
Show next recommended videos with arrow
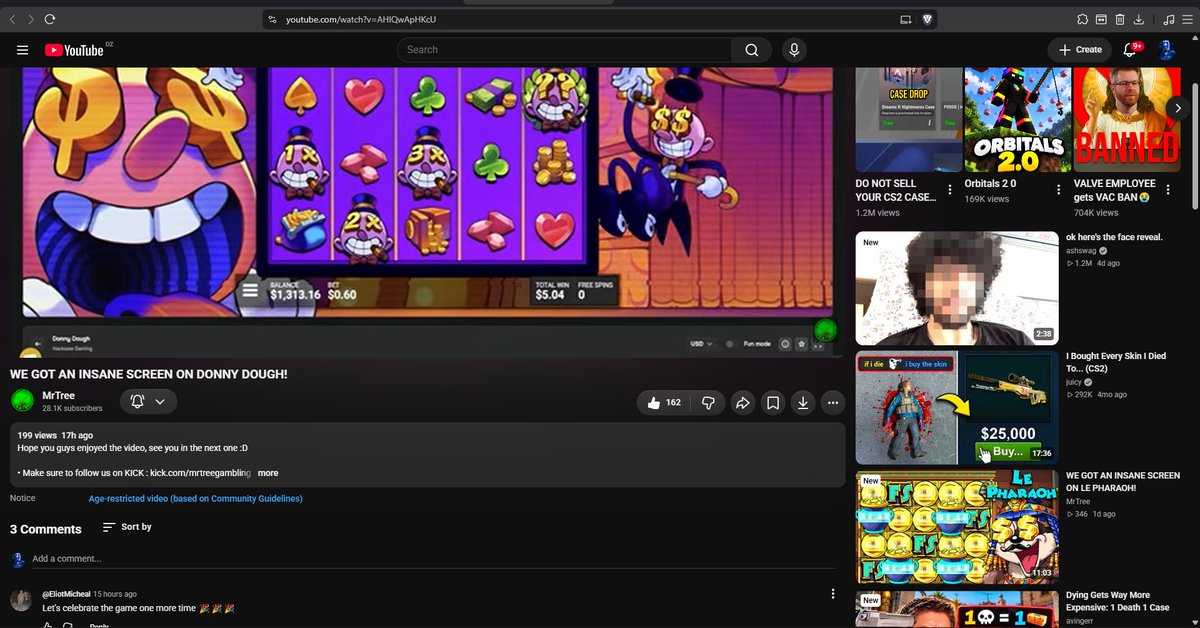point(1178,108)
